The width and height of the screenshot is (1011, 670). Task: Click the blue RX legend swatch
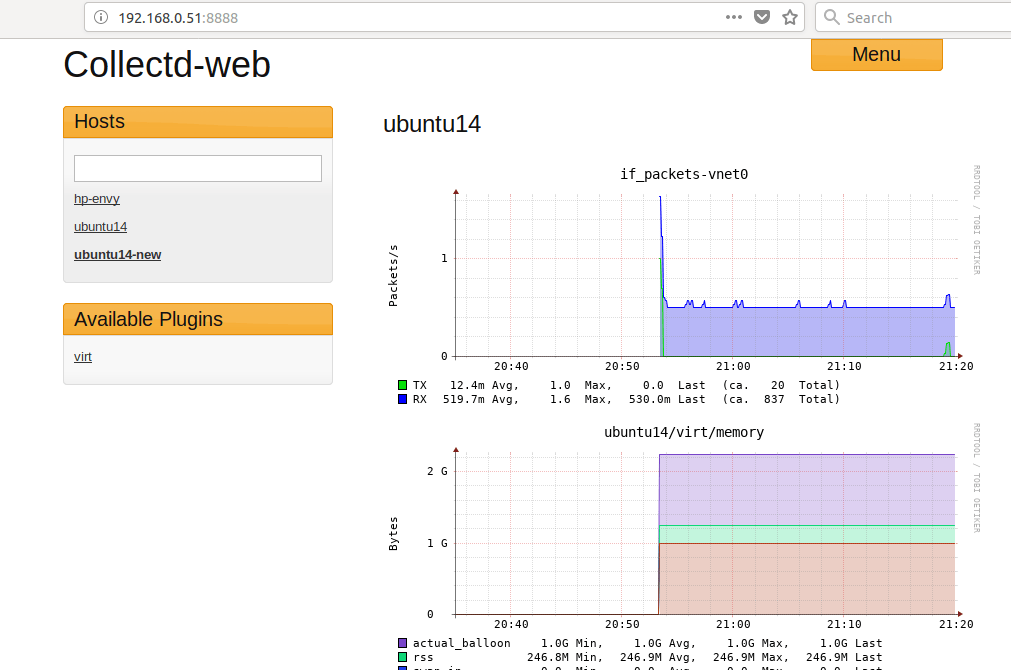coord(402,399)
